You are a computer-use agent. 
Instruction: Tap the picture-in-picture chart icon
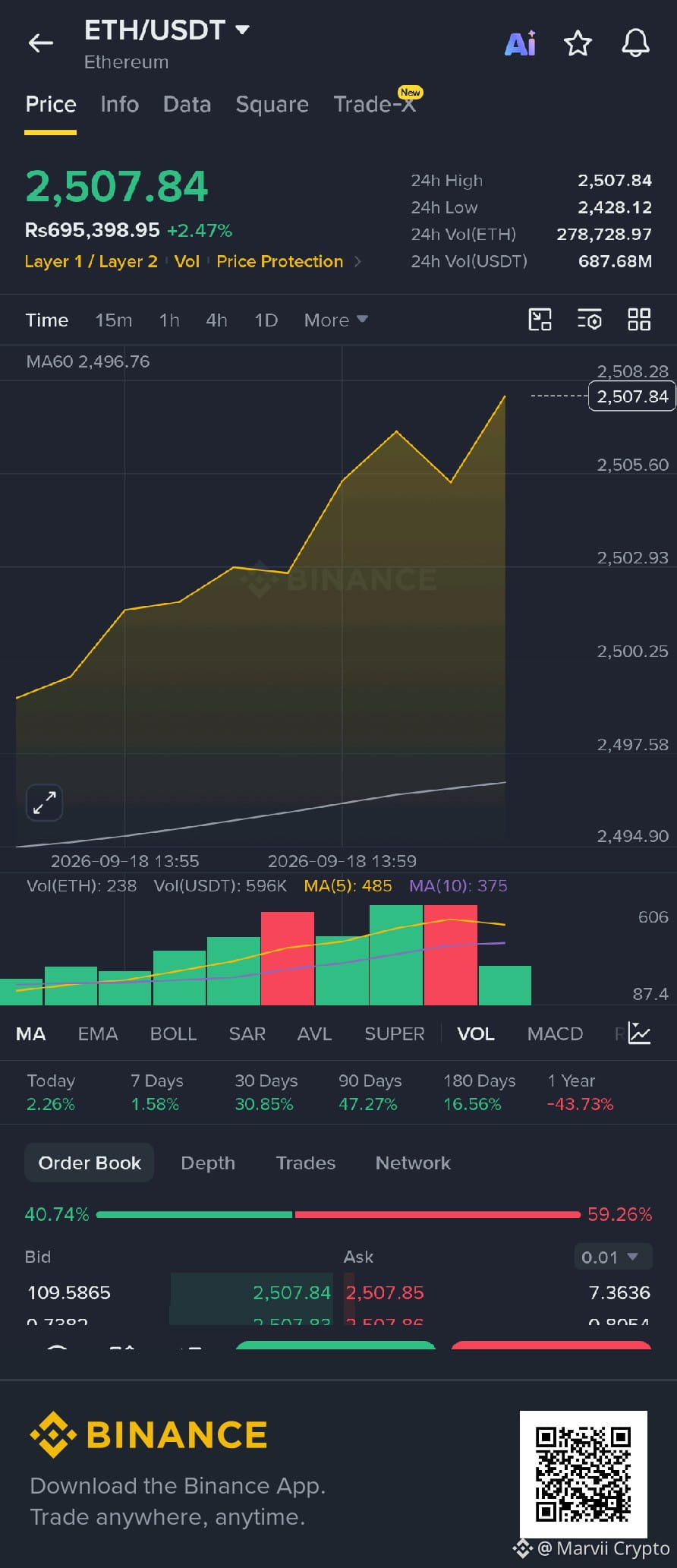pyautogui.click(x=540, y=320)
